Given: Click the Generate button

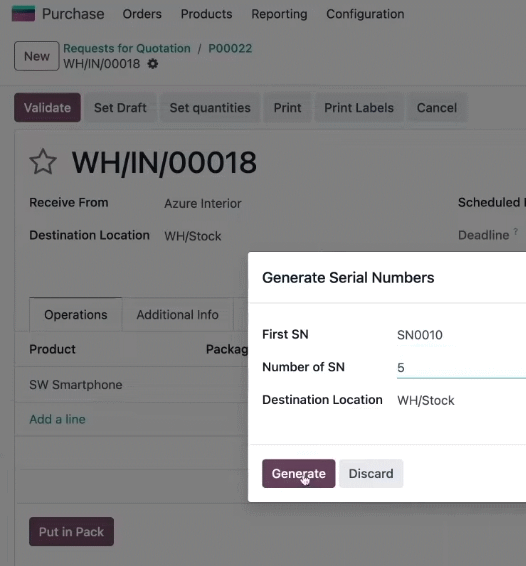Looking at the screenshot, I should tap(299, 474).
